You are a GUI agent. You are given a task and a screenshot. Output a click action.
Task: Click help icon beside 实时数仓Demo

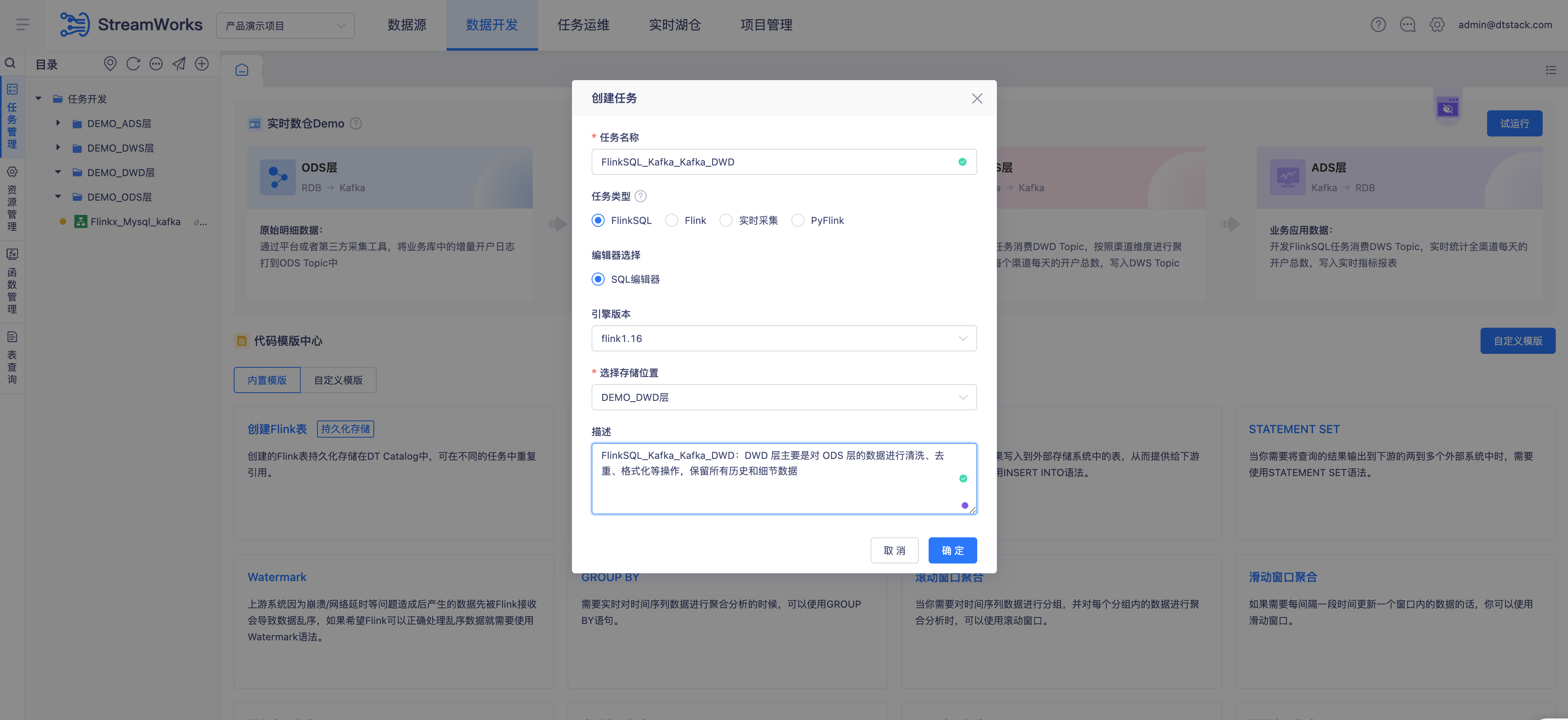pos(356,123)
